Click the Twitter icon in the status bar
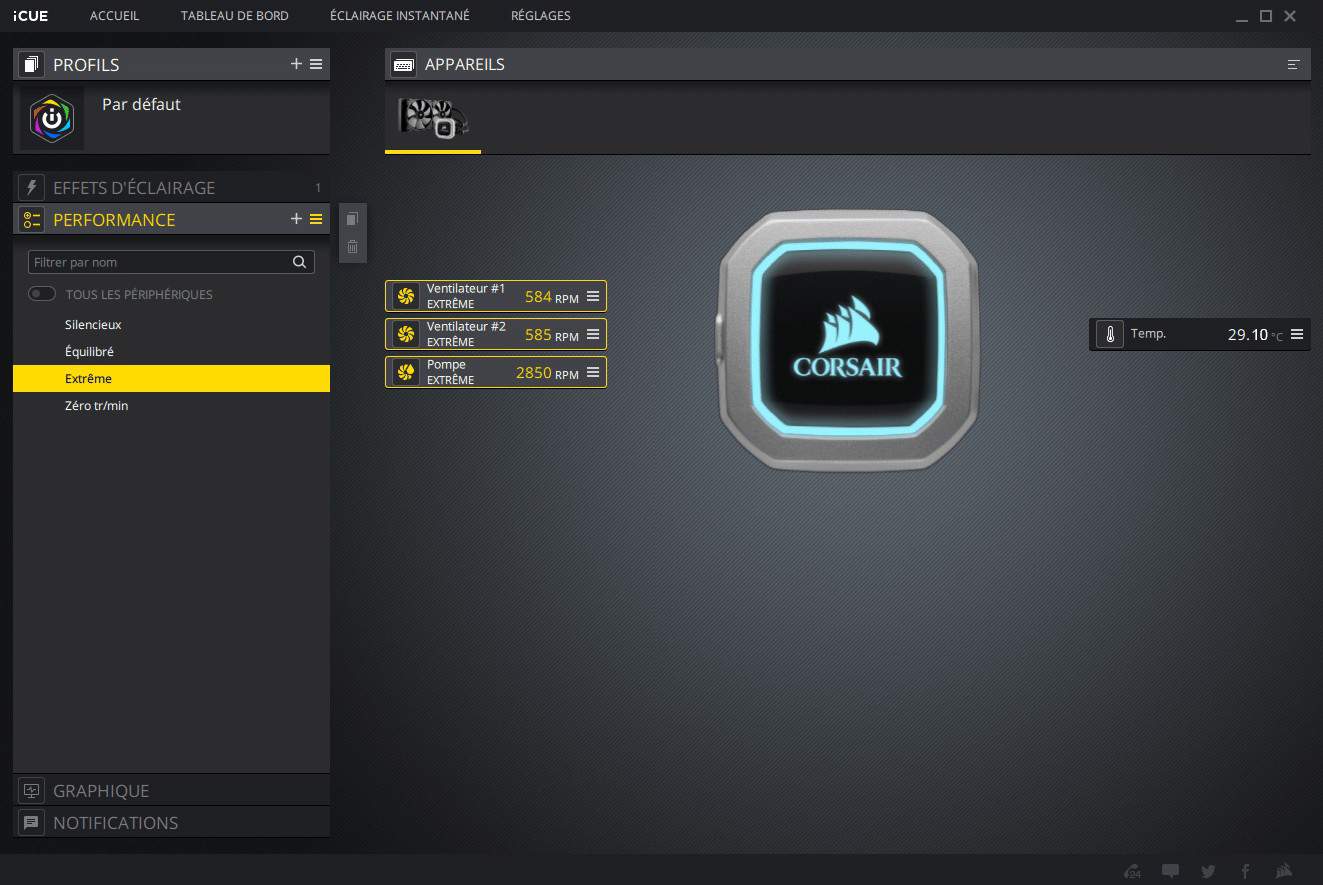 [1208, 871]
